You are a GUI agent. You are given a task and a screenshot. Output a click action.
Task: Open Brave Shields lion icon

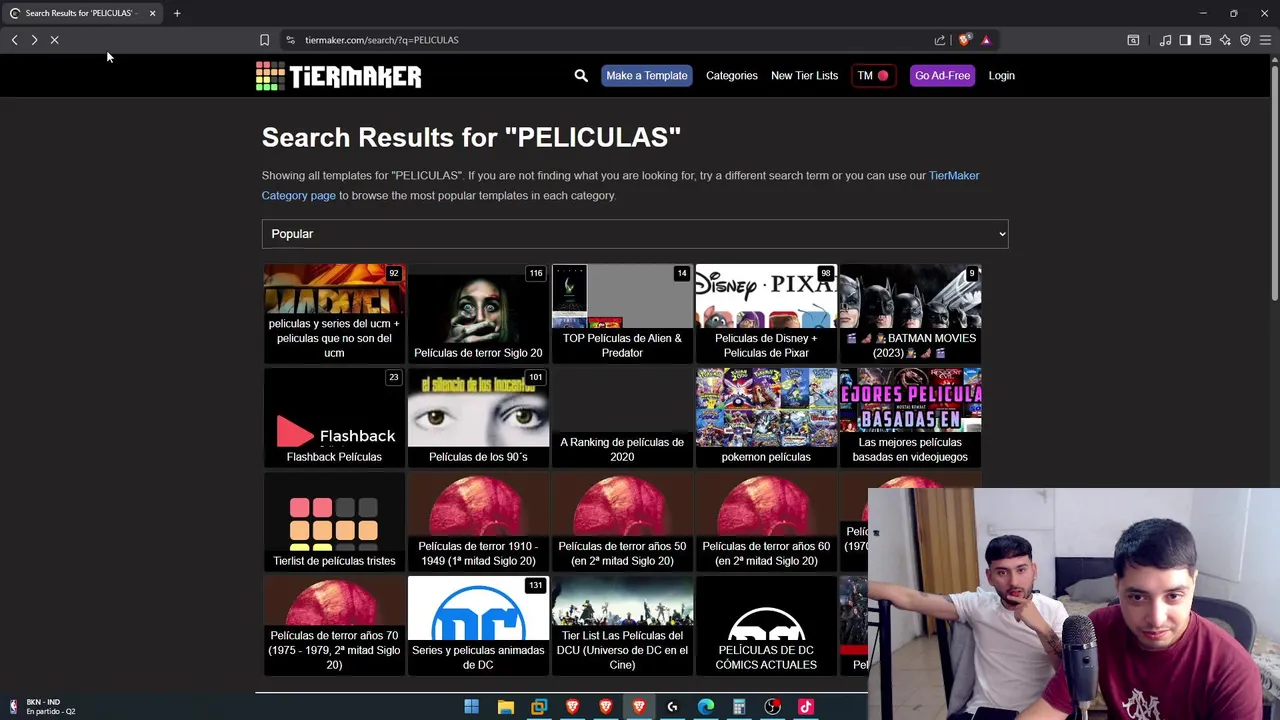tap(964, 40)
